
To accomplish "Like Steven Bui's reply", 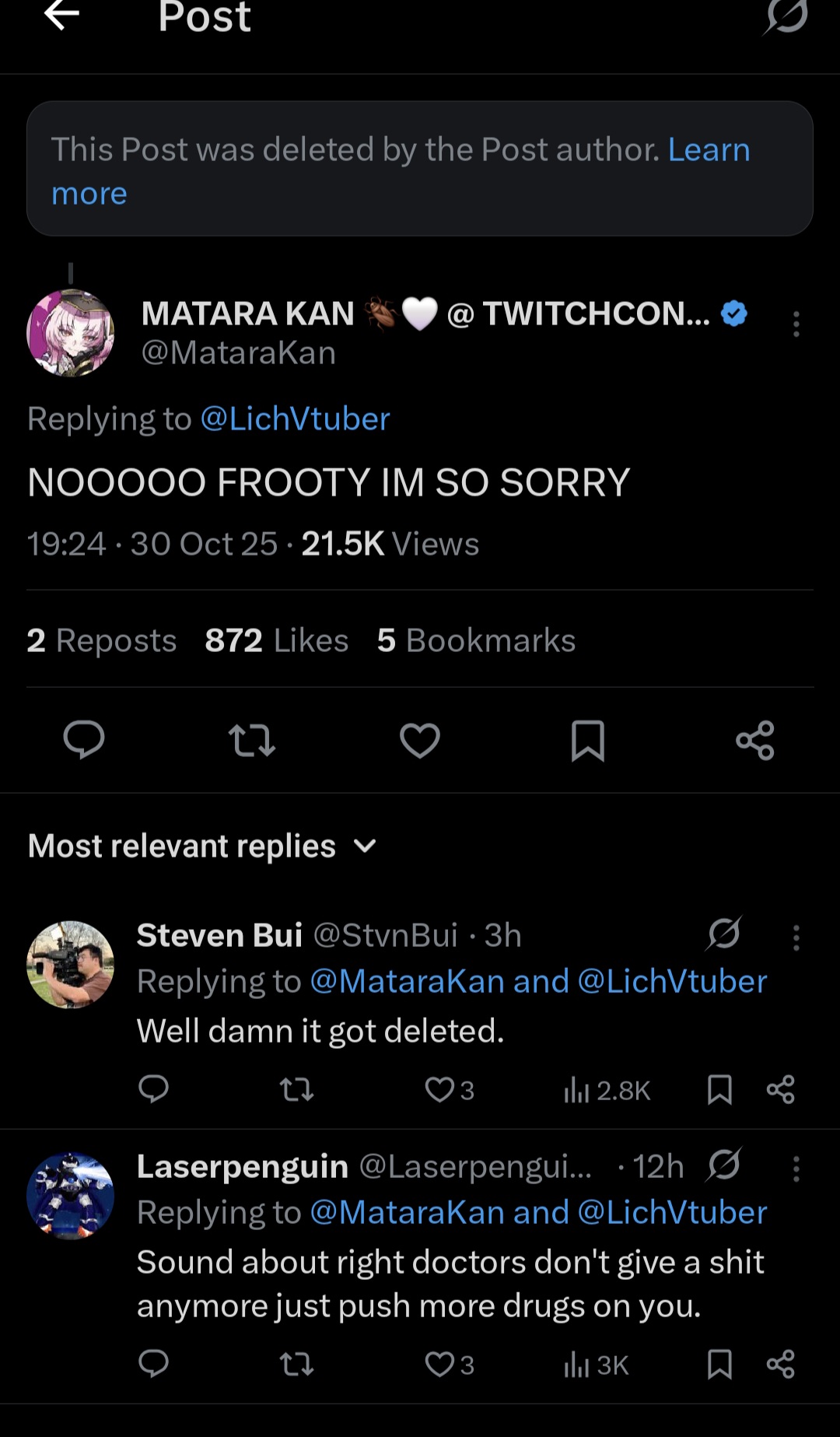I will (x=440, y=1089).
